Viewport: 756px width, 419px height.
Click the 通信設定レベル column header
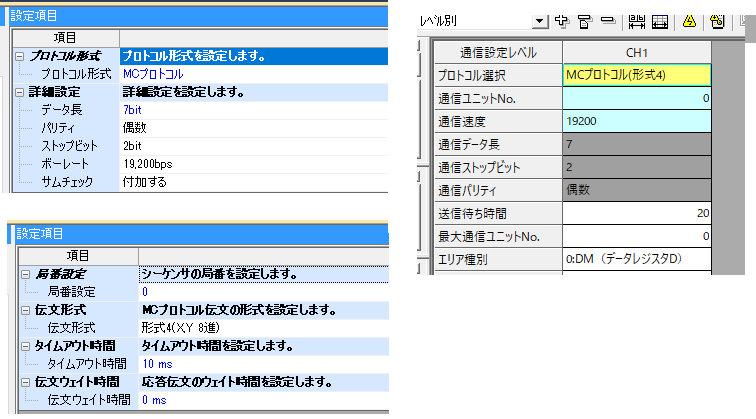(x=498, y=53)
